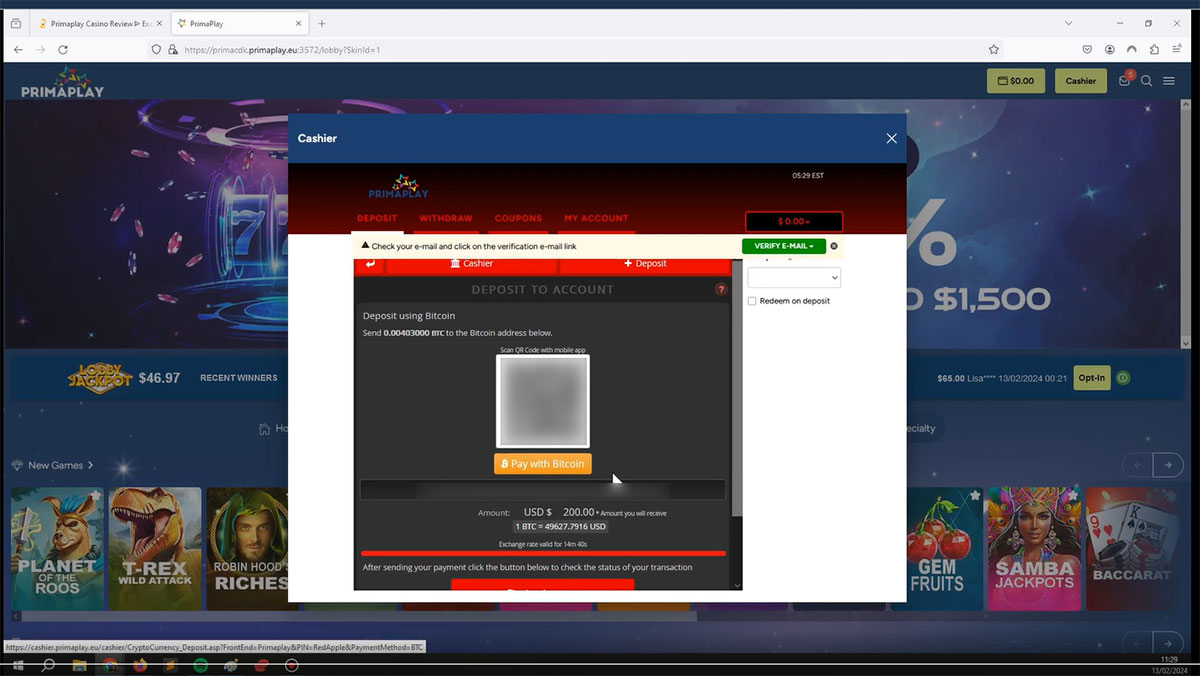Open the browser extensions puzzle icon
This screenshot has height=676, width=1200.
point(1154,49)
